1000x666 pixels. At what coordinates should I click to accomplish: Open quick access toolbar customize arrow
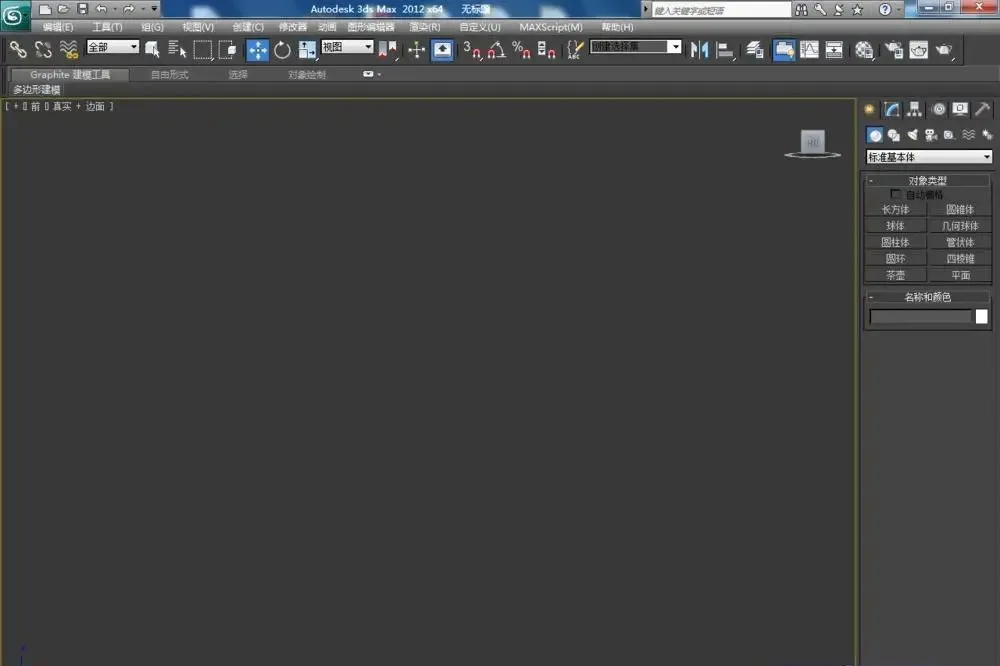(x=154, y=9)
